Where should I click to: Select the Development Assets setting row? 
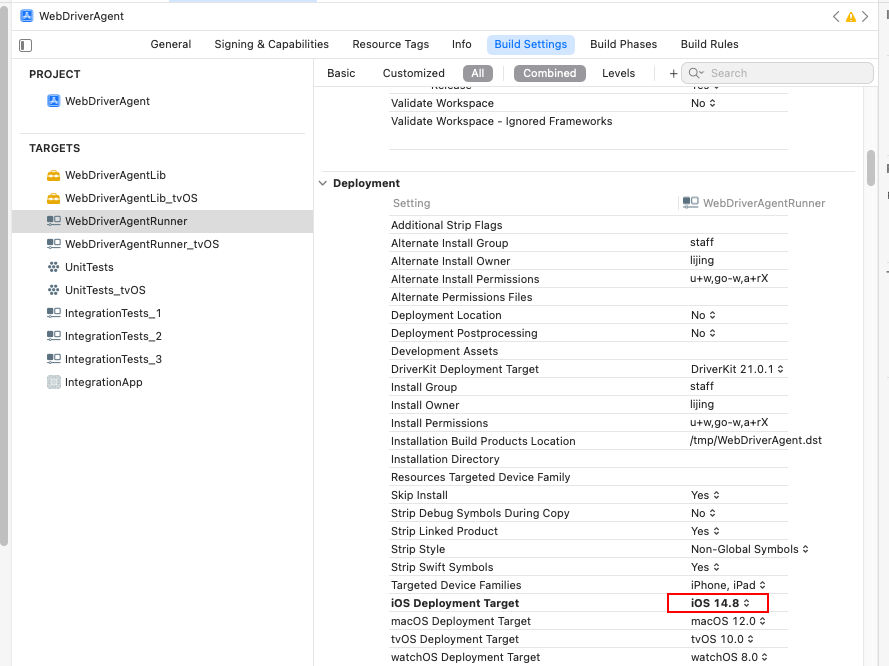589,351
